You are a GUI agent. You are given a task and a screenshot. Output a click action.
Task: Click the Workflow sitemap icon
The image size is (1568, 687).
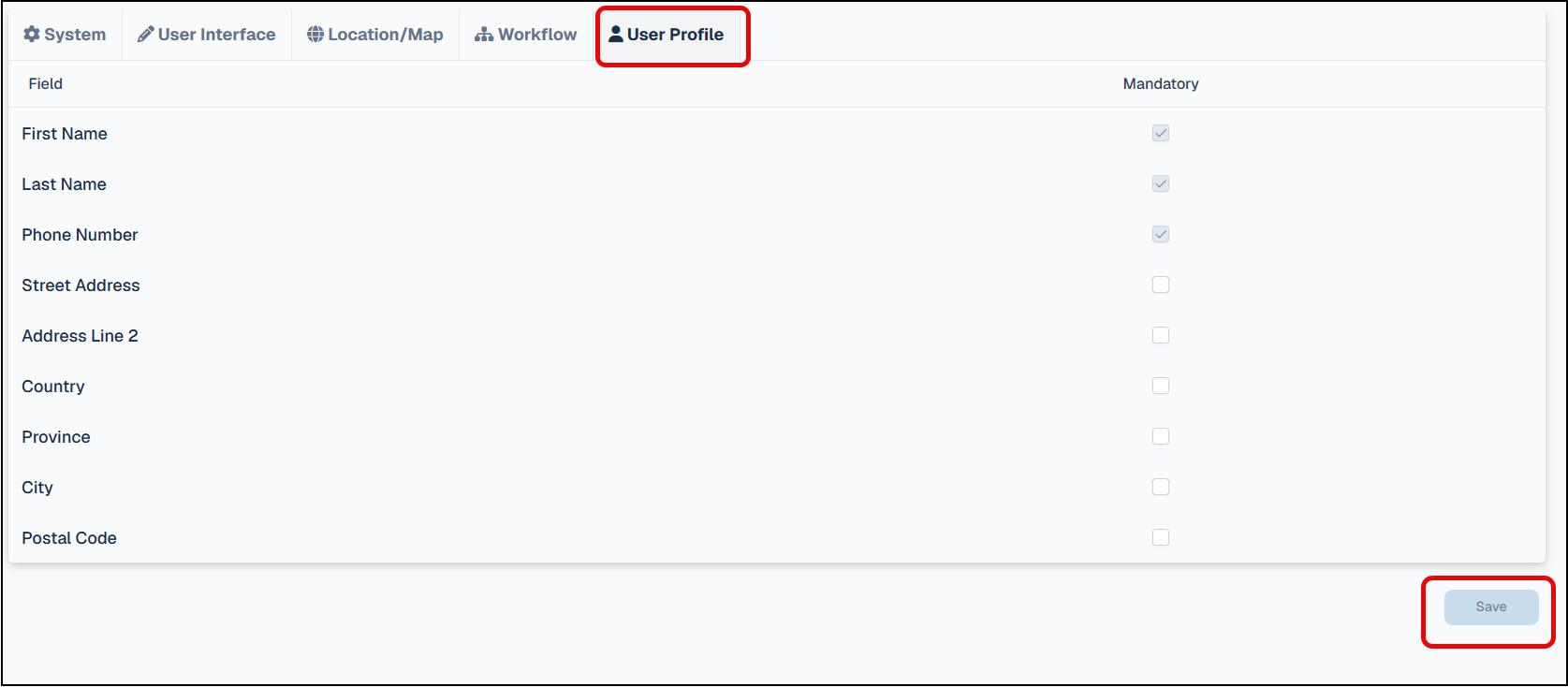[484, 35]
